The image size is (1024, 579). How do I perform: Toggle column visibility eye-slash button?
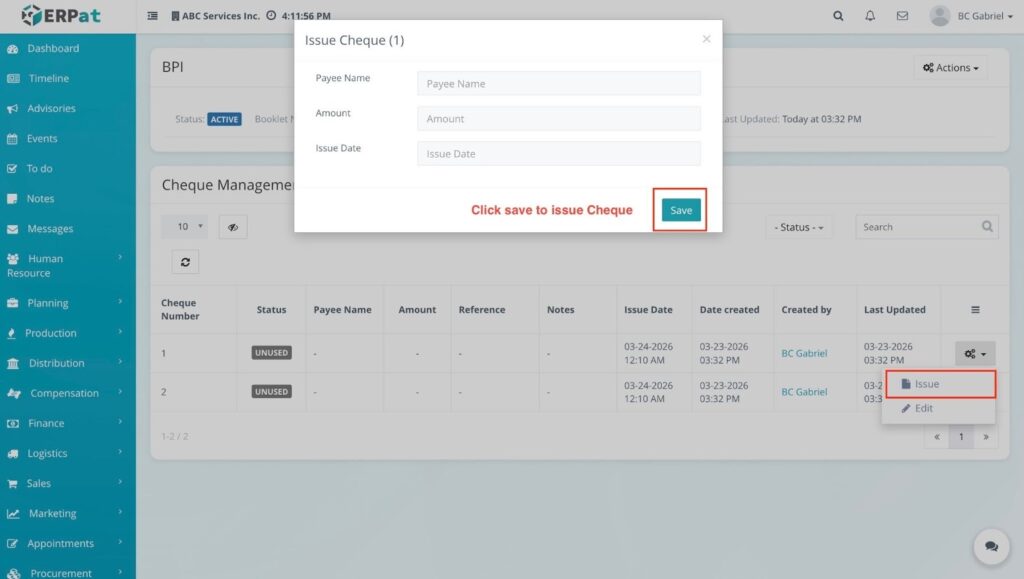point(232,227)
